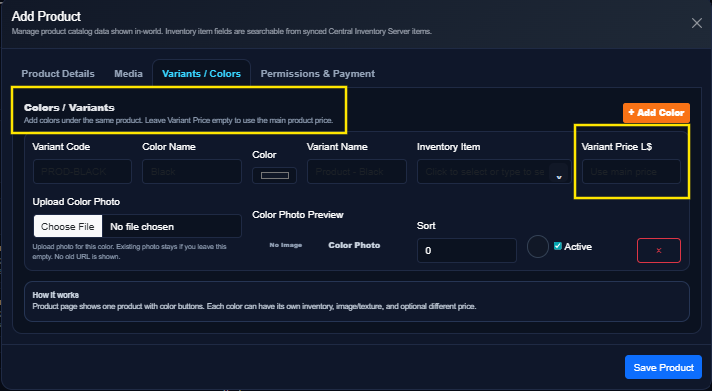Expand the Inventory Item dropdown arrow
This screenshot has height=391, width=712.
(559, 177)
